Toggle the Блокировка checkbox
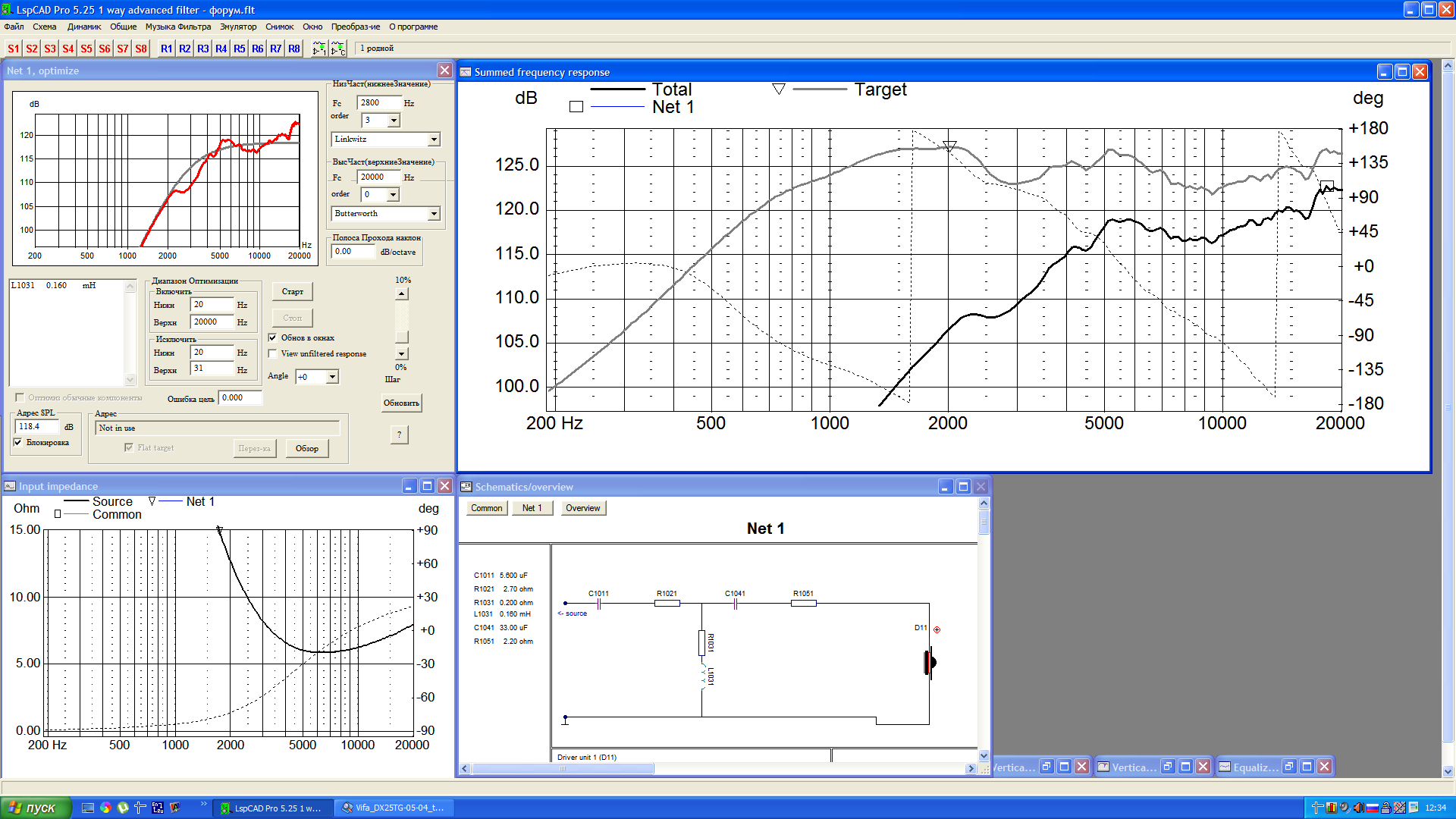The height and width of the screenshot is (819, 1456). coord(17,443)
